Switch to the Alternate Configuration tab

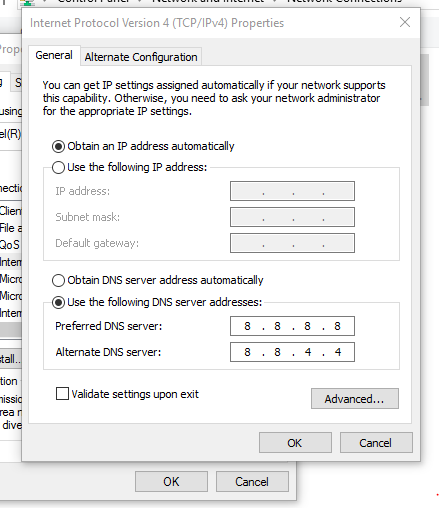[141, 57]
